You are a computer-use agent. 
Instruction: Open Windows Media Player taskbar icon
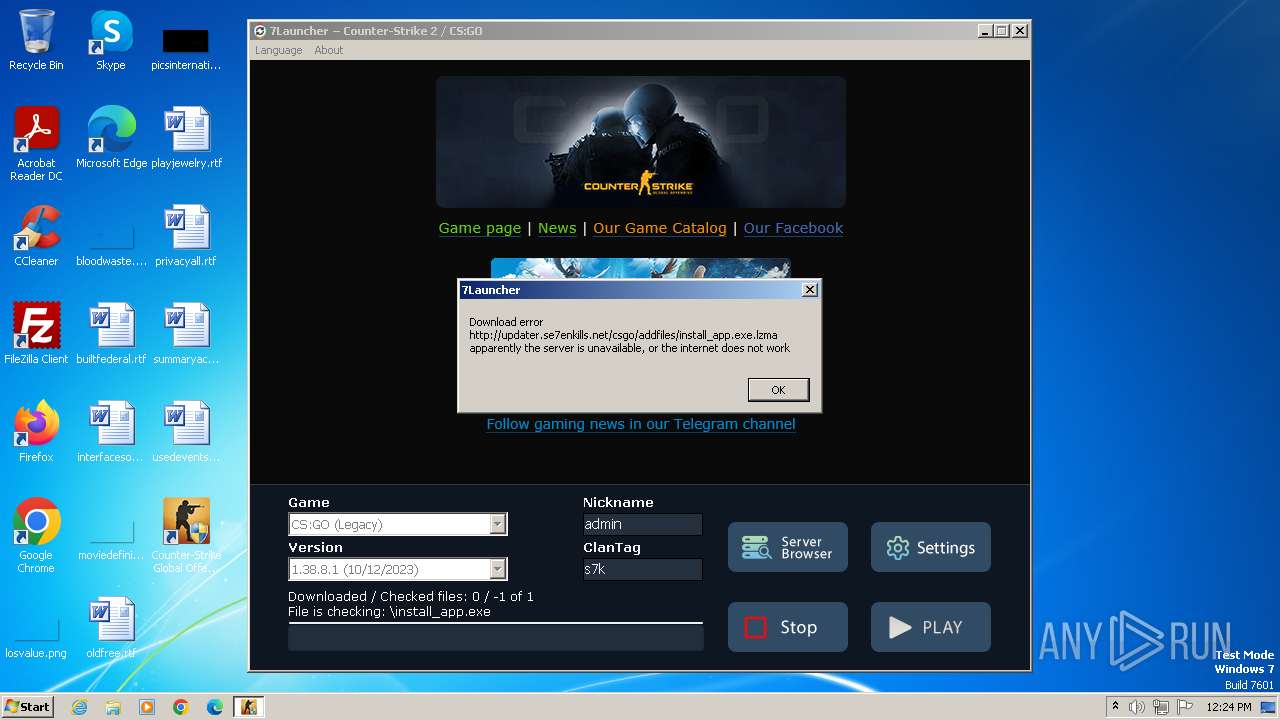[x=147, y=707]
